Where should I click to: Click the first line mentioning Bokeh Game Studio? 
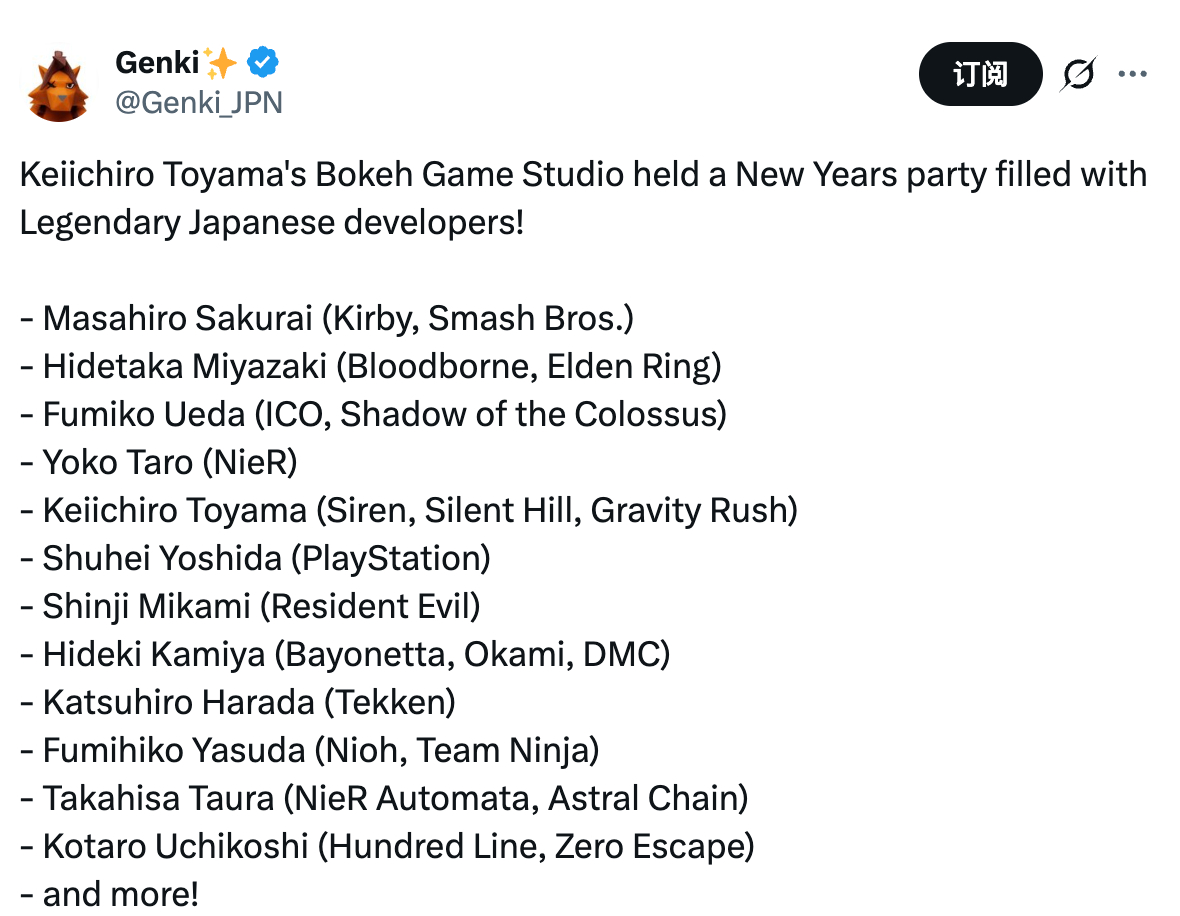(582, 174)
